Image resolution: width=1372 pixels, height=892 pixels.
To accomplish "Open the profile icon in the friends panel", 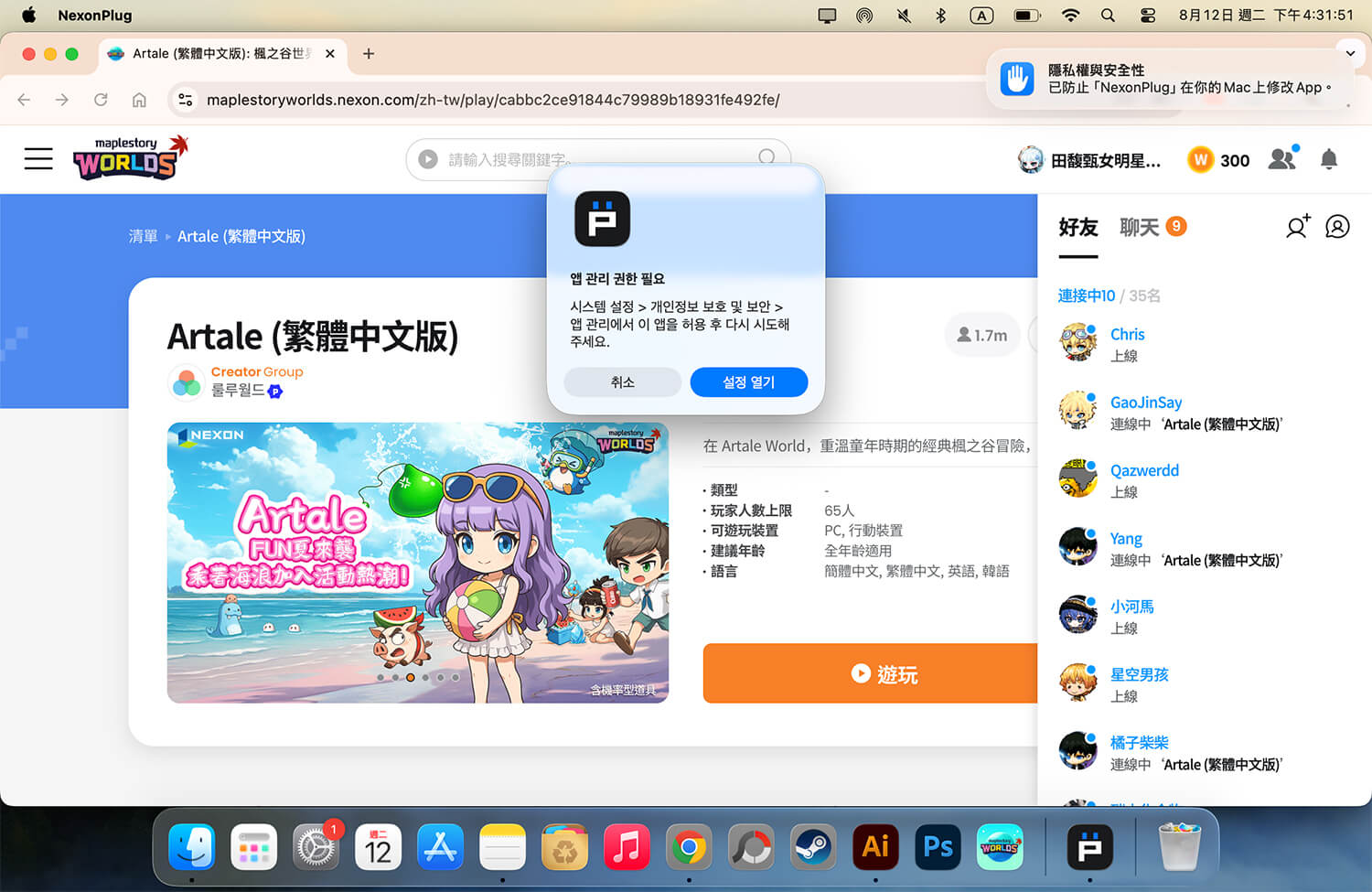I will 1337,226.
